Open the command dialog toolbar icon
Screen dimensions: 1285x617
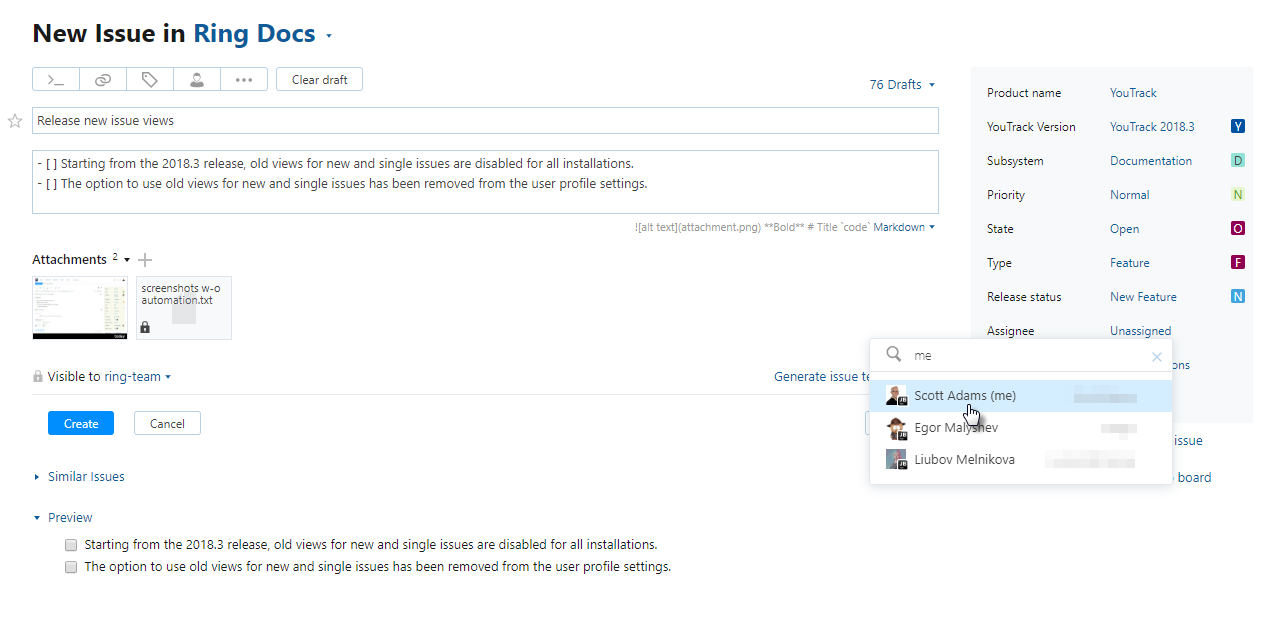tap(56, 80)
